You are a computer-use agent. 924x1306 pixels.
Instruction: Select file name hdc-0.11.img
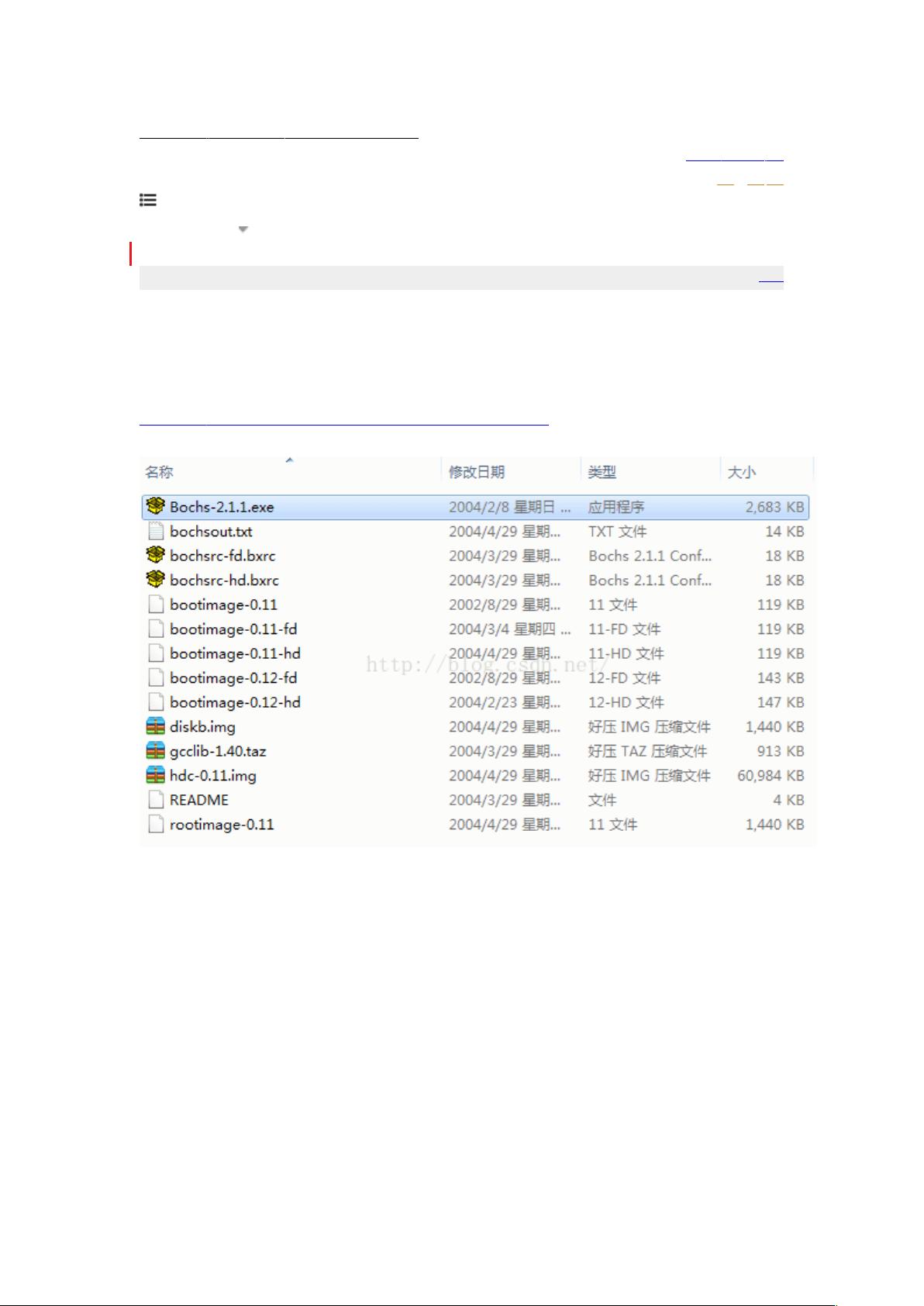pyautogui.click(x=213, y=776)
